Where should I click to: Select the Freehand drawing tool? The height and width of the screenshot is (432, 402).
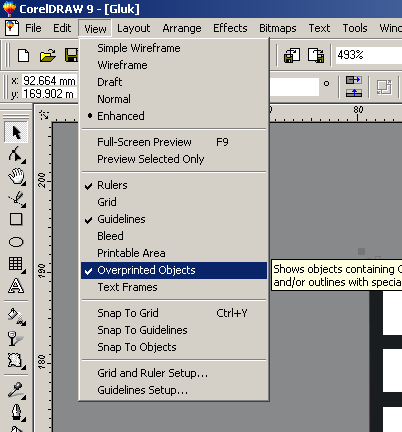click(x=16, y=198)
